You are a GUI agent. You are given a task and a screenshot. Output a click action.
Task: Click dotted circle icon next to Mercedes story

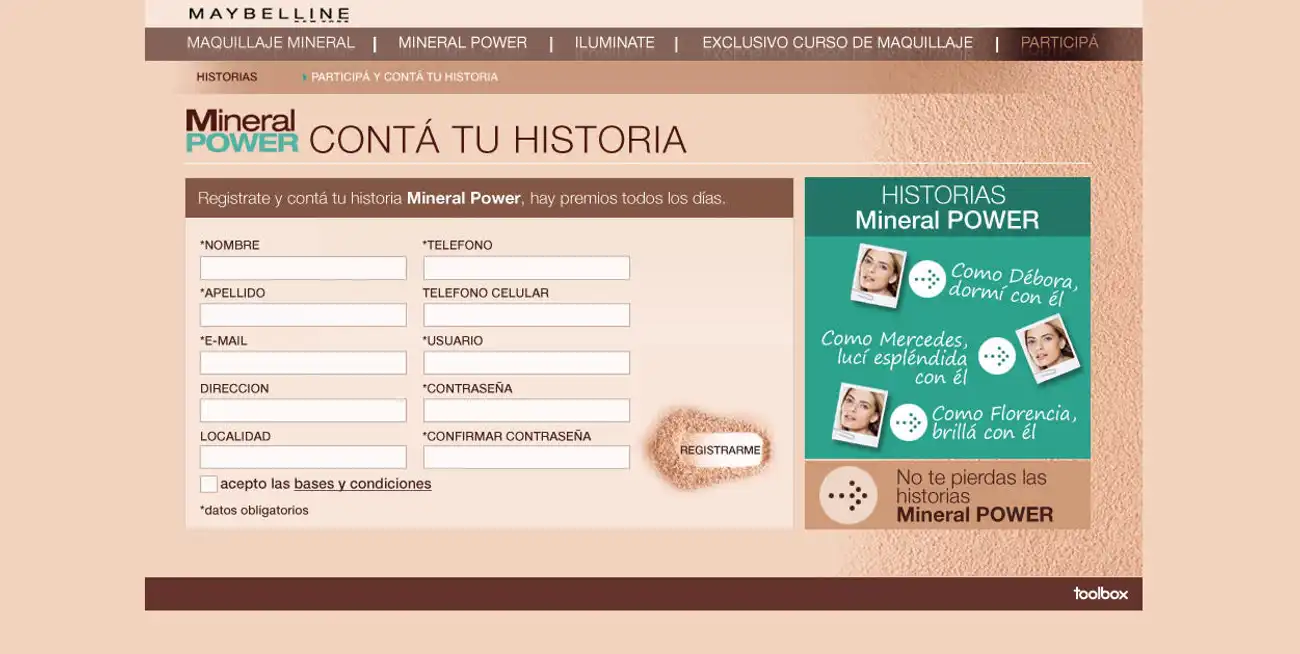click(x=996, y=356)
